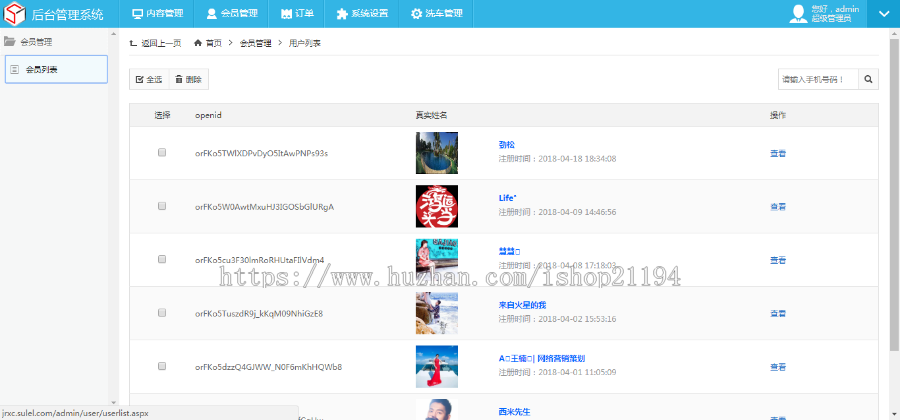Image resolution: width=900 pixels, height=420 pixels.
Task: Open the avatar in the 2018-04-08 17:18 row
Action: point(437,259)
